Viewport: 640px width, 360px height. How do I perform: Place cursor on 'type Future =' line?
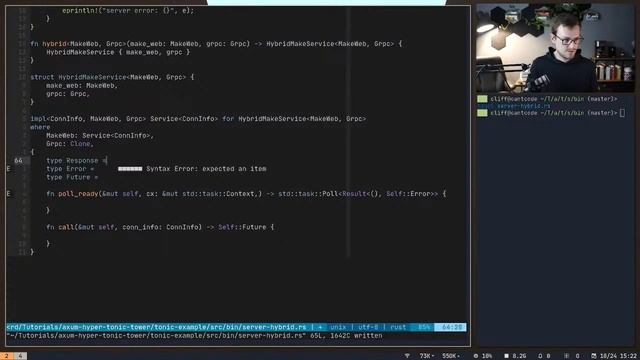point(72,177)
